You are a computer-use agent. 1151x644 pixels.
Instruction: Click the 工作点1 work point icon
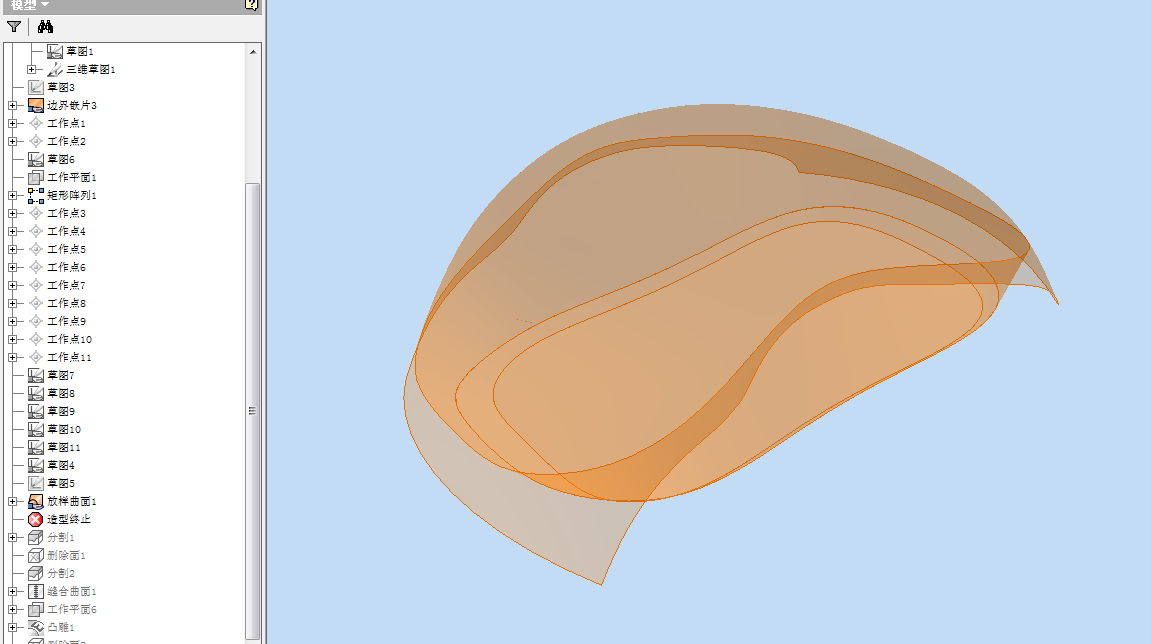(x=36, y=123)
